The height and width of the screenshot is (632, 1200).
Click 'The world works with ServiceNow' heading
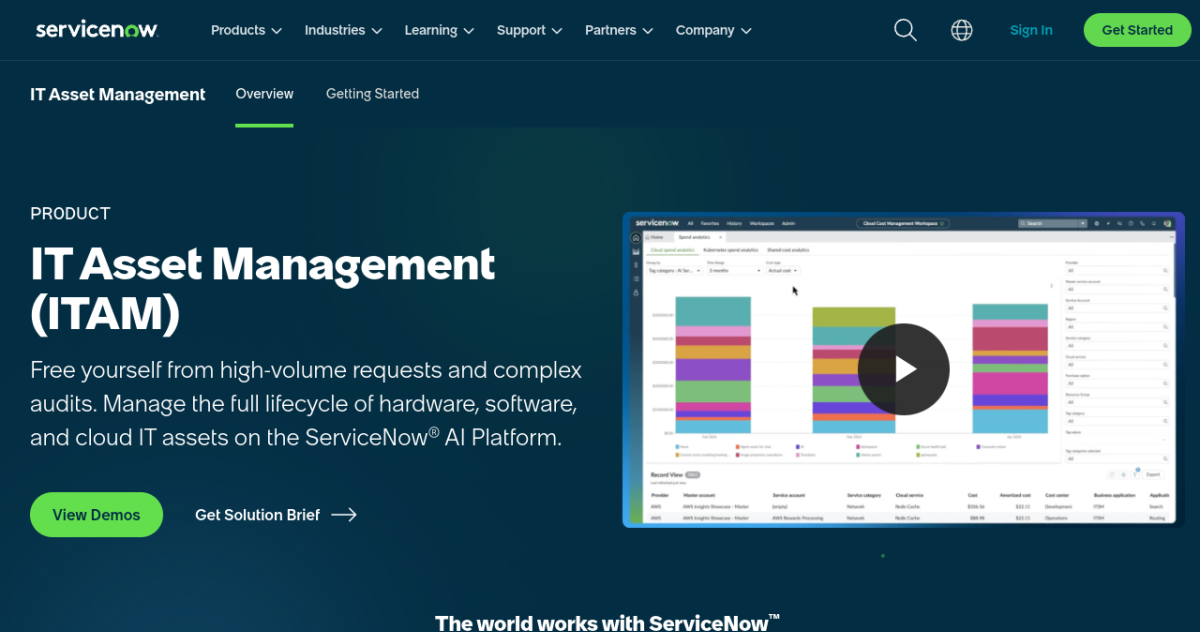(607, 622)
